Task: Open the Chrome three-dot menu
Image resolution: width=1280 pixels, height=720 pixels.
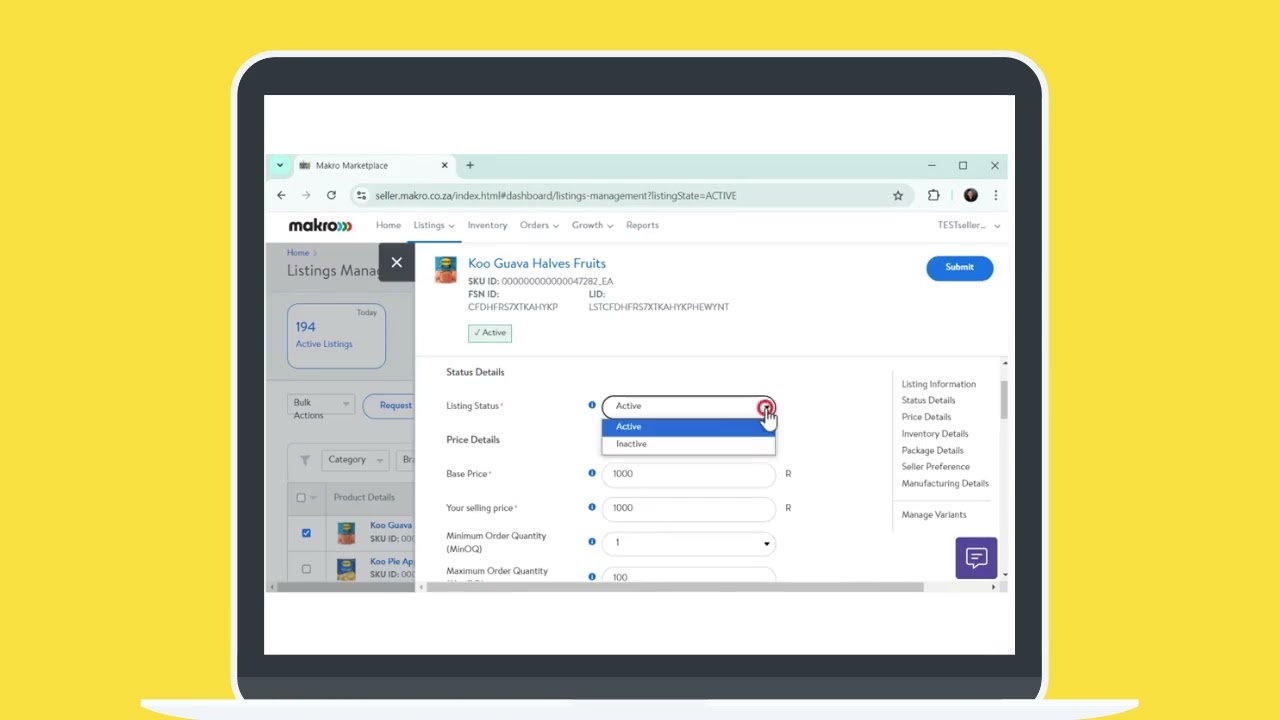Action: [x=995, y=195]
